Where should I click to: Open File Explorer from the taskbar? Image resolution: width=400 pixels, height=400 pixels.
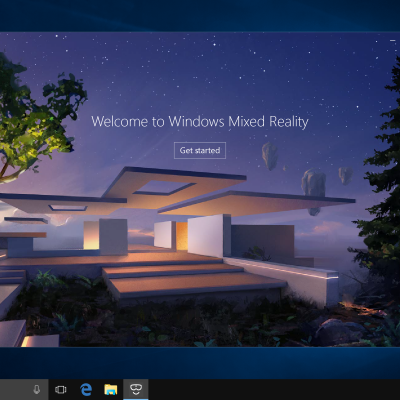111,389
